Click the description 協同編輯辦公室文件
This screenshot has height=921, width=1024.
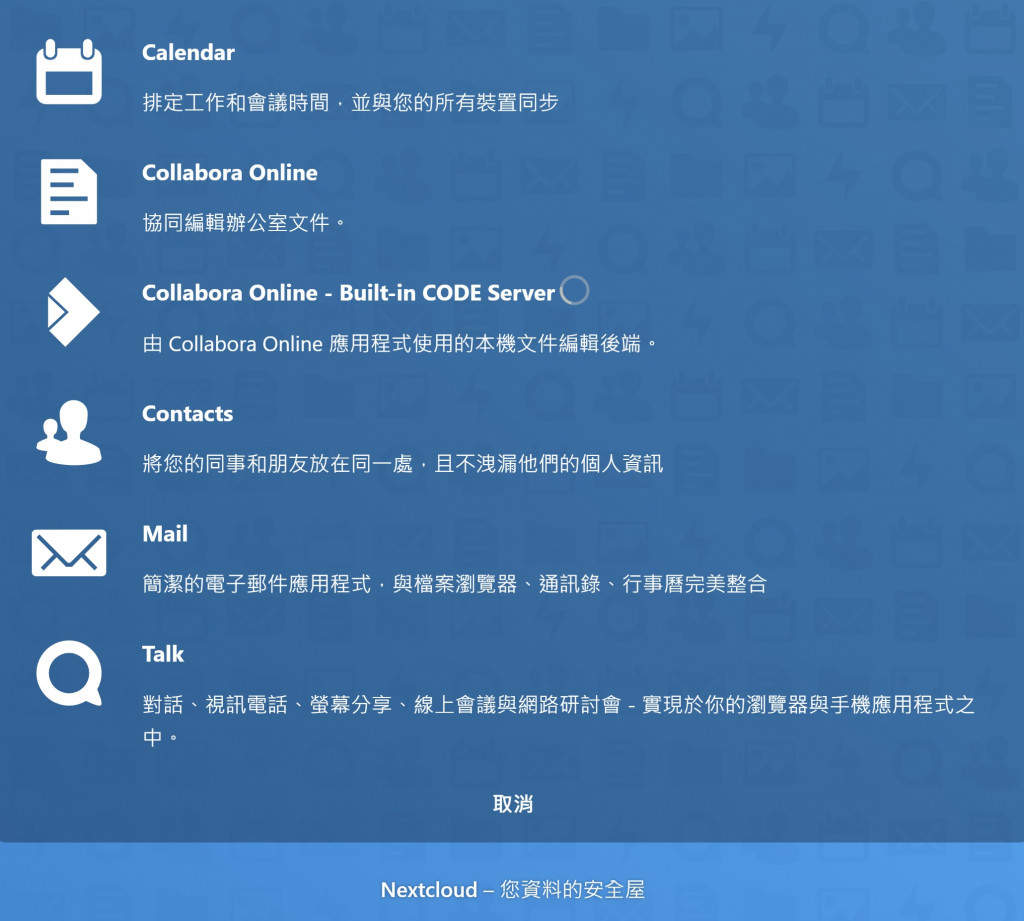(244, 223)
